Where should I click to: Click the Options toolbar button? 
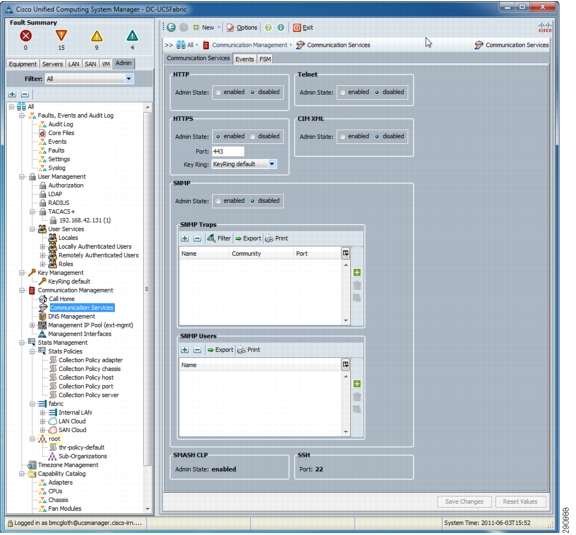pyautogui.click(x=242, y=28)
